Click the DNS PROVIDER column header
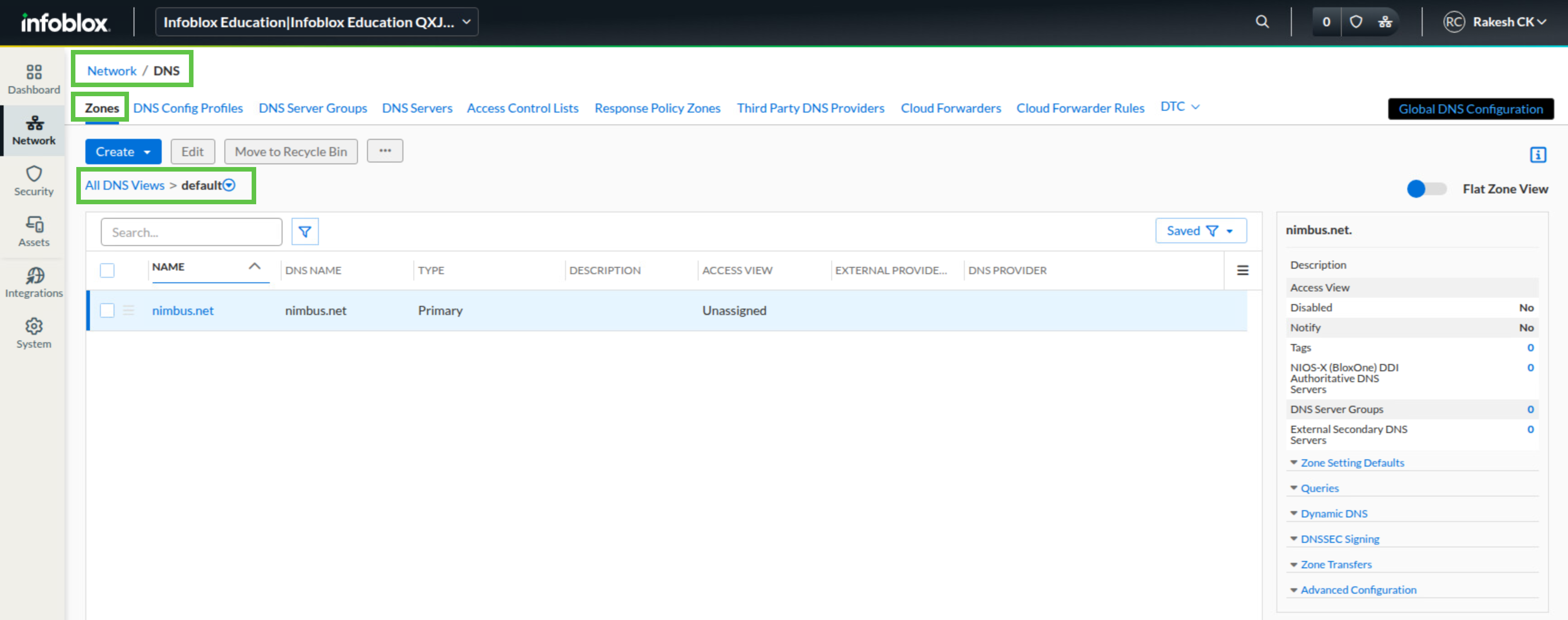The image size is (1568, 620). [x=1007, y=270]
